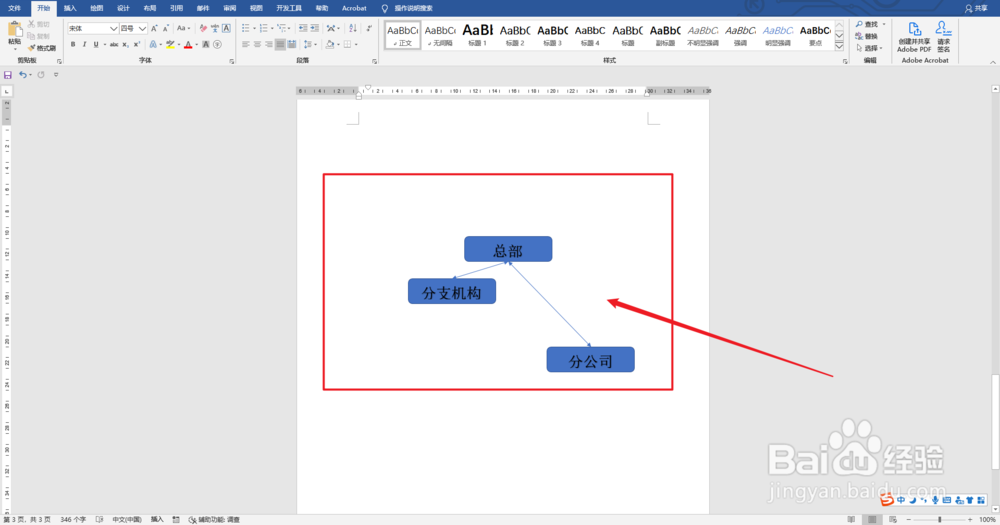Click the Increase Font Size icon
This screenshot has width=1000, height=525.
[154, 29]
